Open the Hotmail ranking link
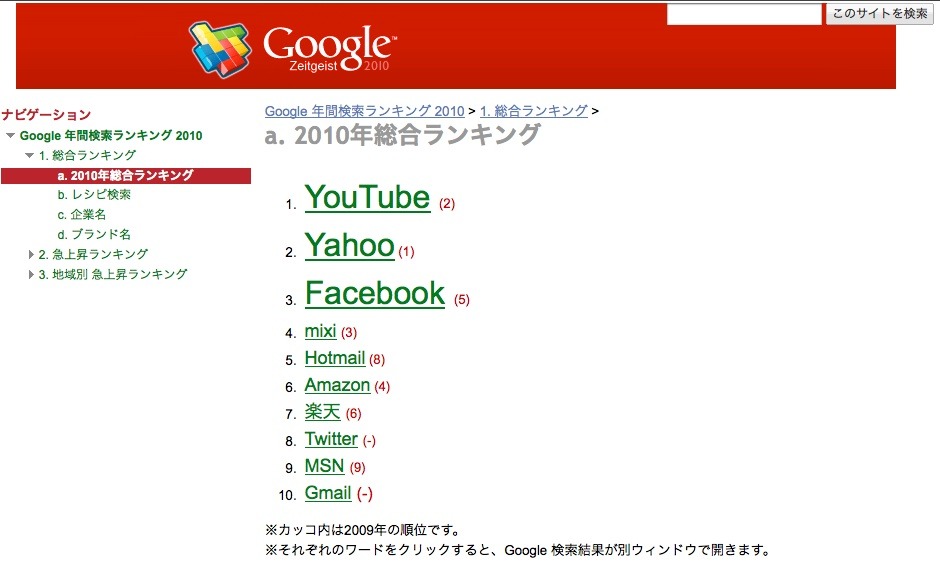Image resolution: width=940 pixels, height=568 pixels. point(335,358)
